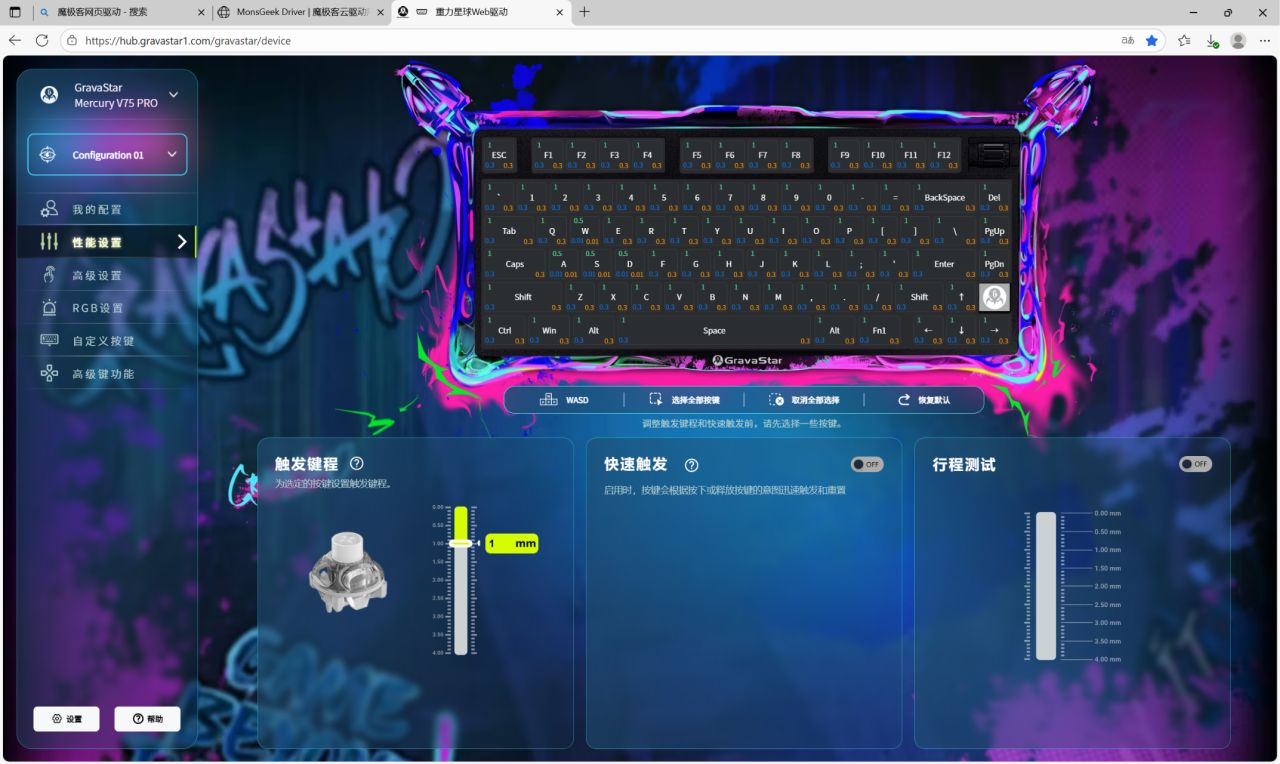Open the 帮助 button at sidebar bottom

pos(147,719)
